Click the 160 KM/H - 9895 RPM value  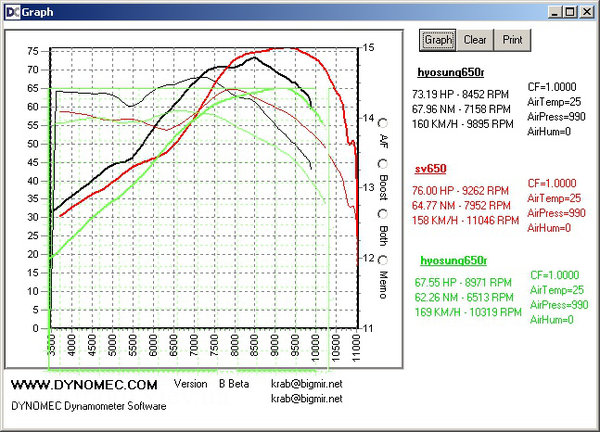pos(463,124)
